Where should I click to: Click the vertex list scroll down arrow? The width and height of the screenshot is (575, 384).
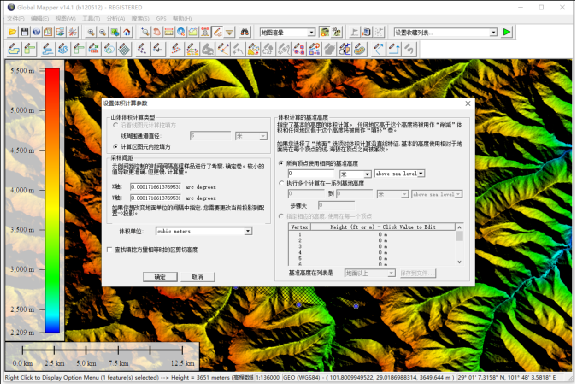coord(459,262)
